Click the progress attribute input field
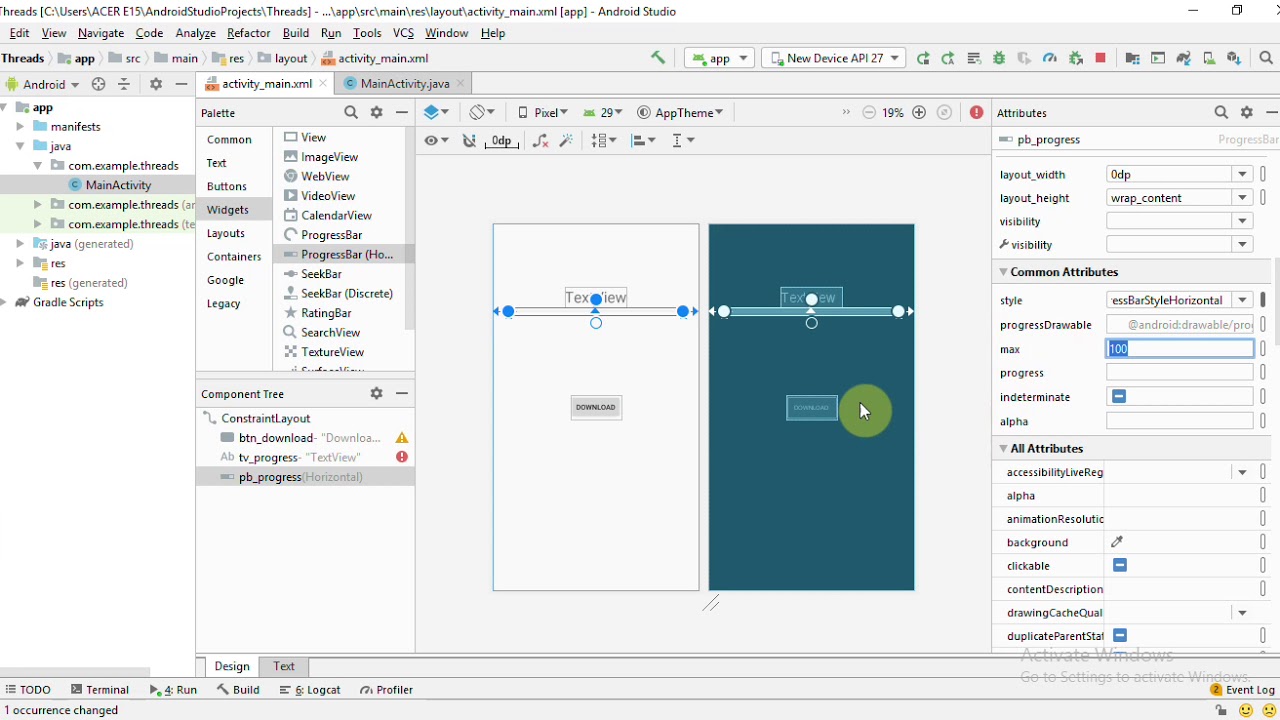Image resolution: width=1280 pixels, height=720 pixels. [x=1180, y=373]
